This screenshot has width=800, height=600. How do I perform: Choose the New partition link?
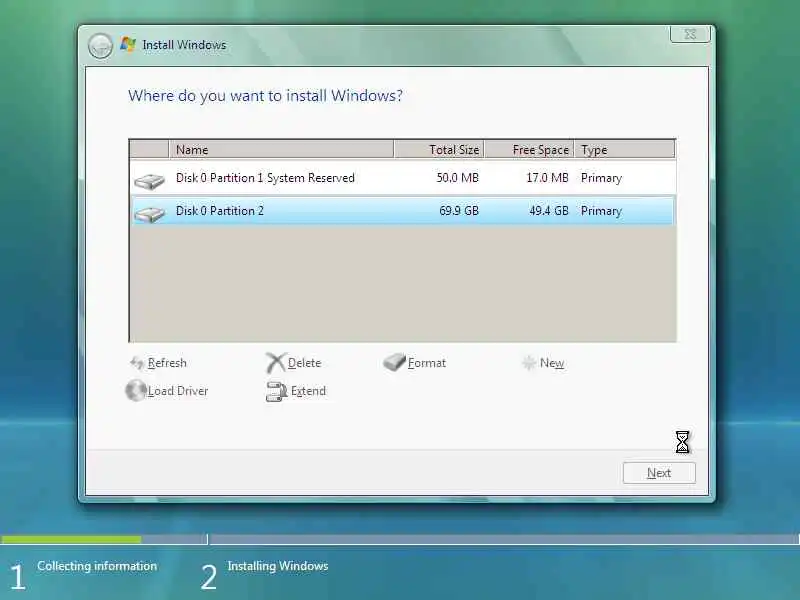point(552,363)
